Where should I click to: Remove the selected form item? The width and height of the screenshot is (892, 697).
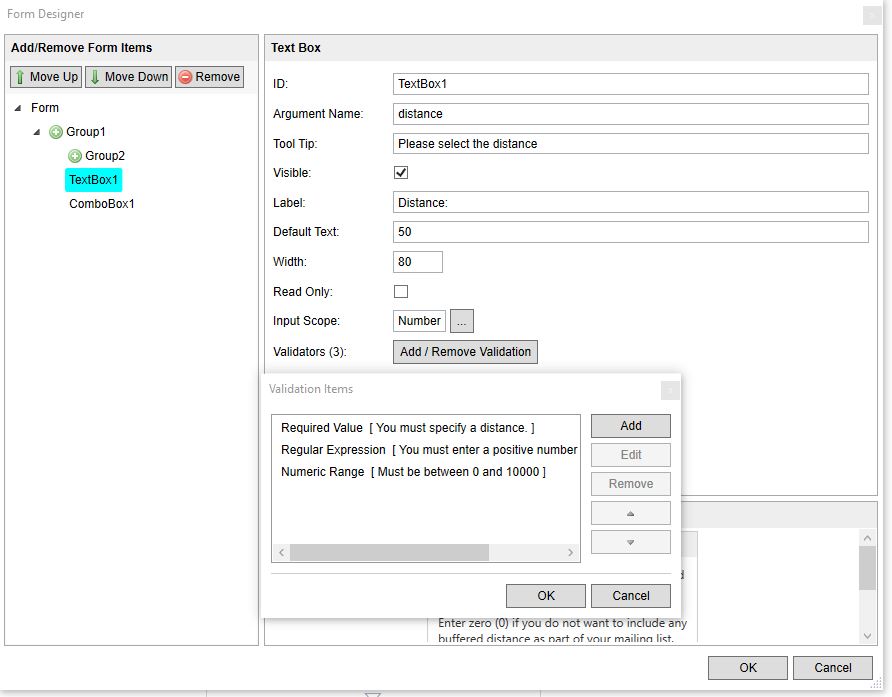point(209,77)
